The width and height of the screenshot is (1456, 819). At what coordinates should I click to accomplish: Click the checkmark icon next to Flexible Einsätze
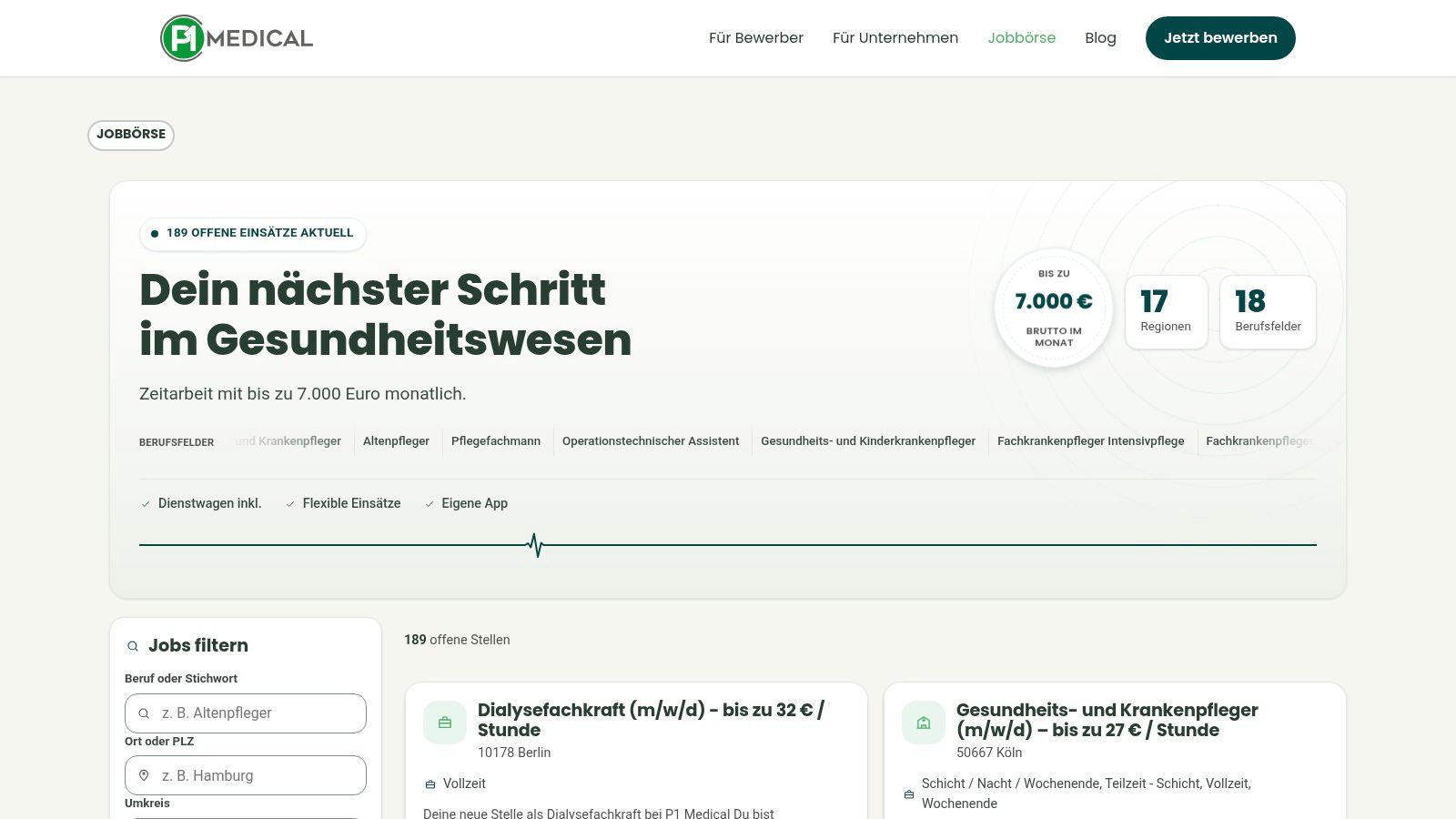(x=290, y=504)
